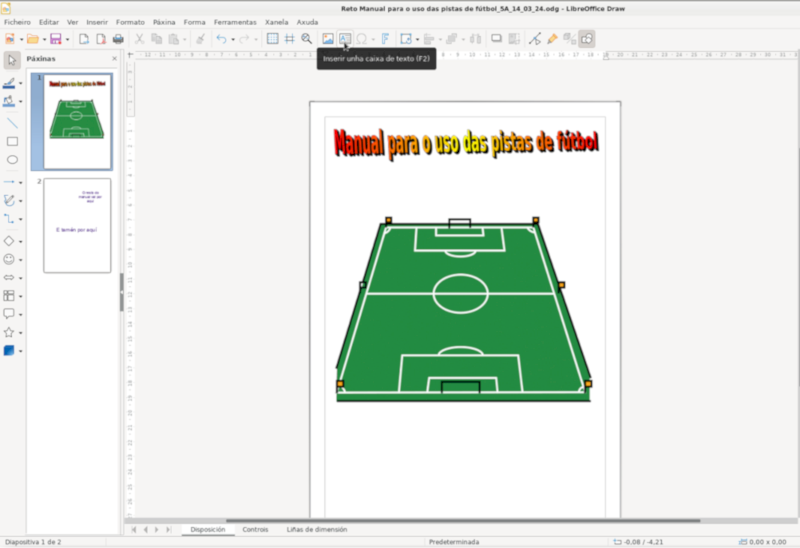Expand the stars and banners shapes dropdown

[x=21, y=332]
